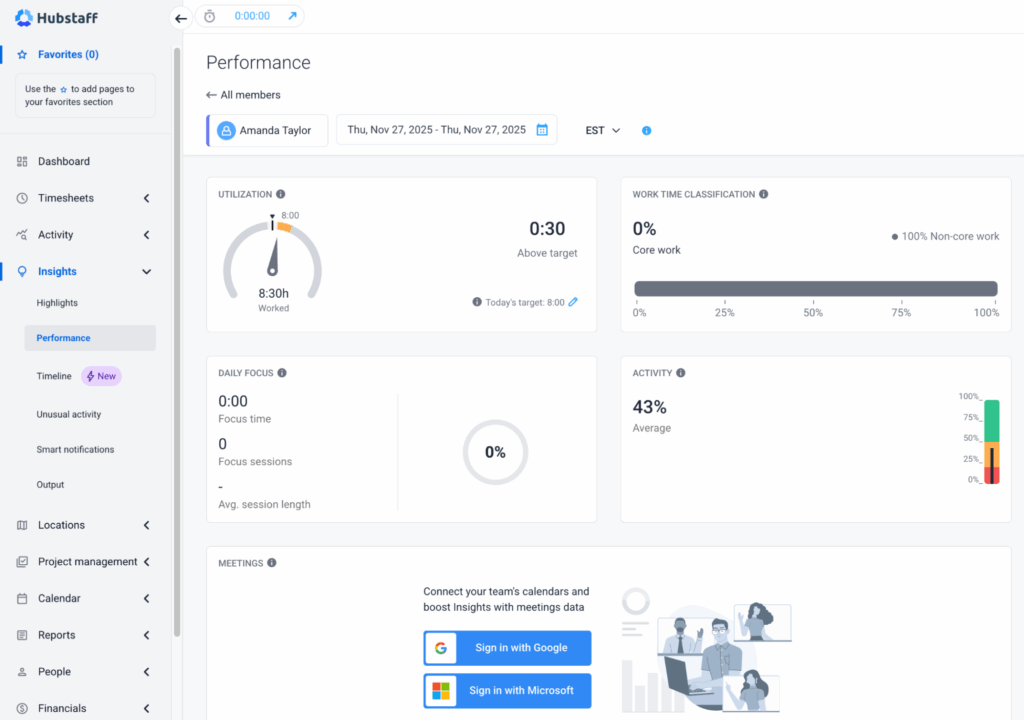The height and width of the screenshot is (720, 1024).
Task: Open the timer pop-out arrow icon
Action: click(291, 16)
